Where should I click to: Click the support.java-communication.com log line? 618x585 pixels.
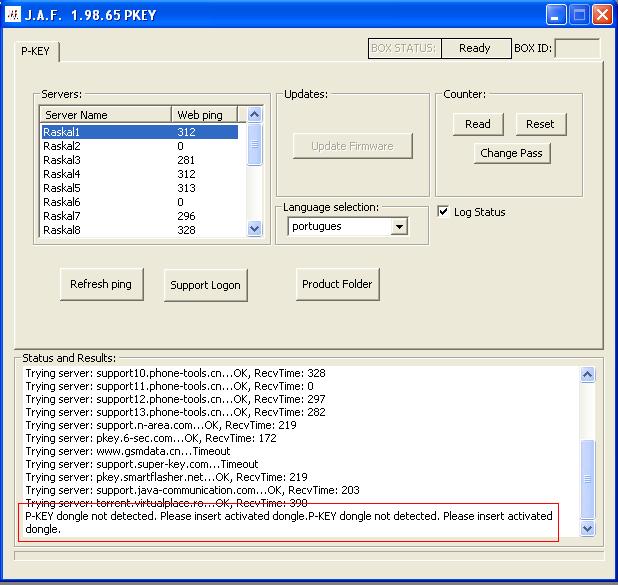pos(192,490)
